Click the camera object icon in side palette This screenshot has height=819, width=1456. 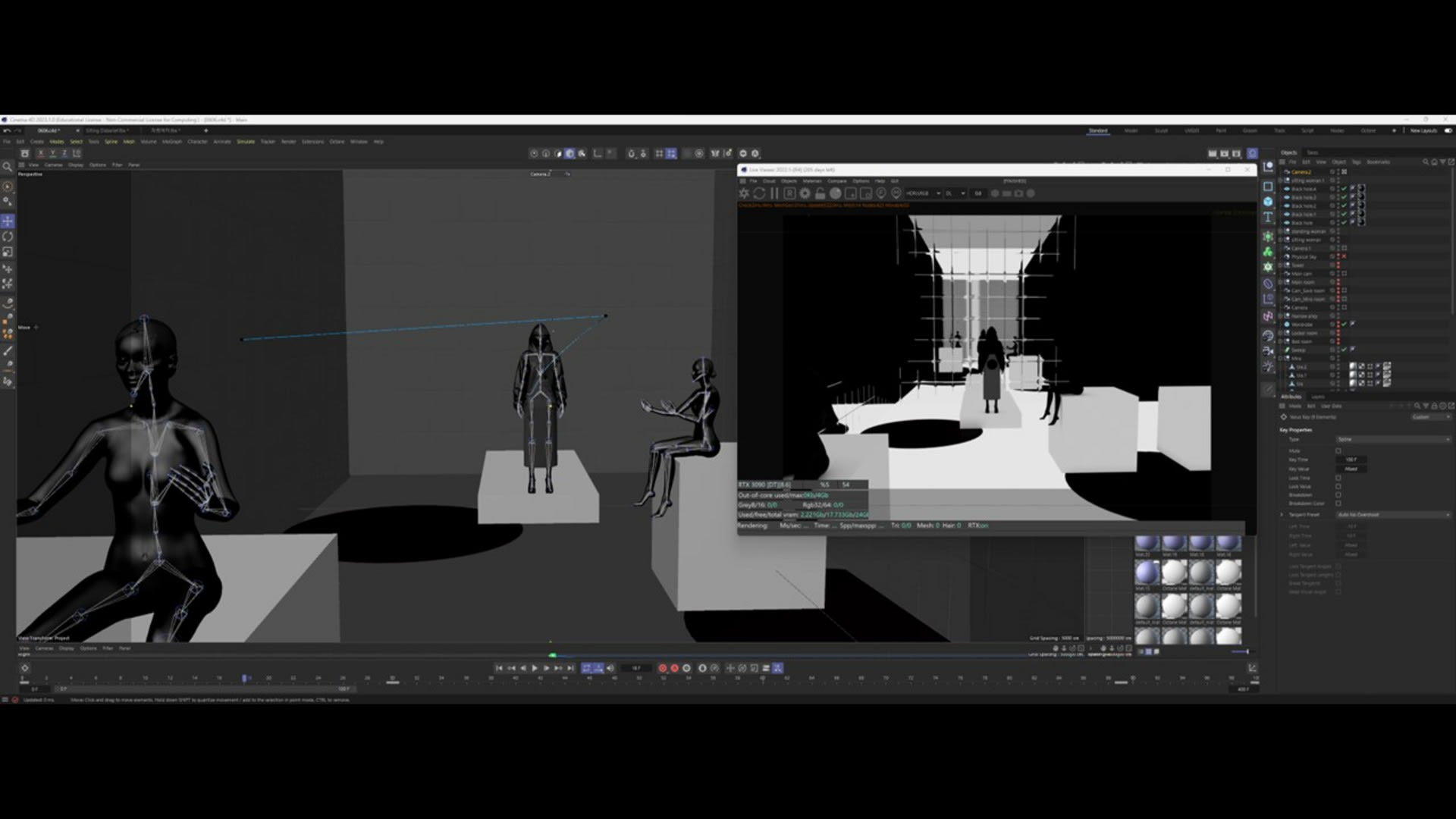click(x=1268, y=351)
